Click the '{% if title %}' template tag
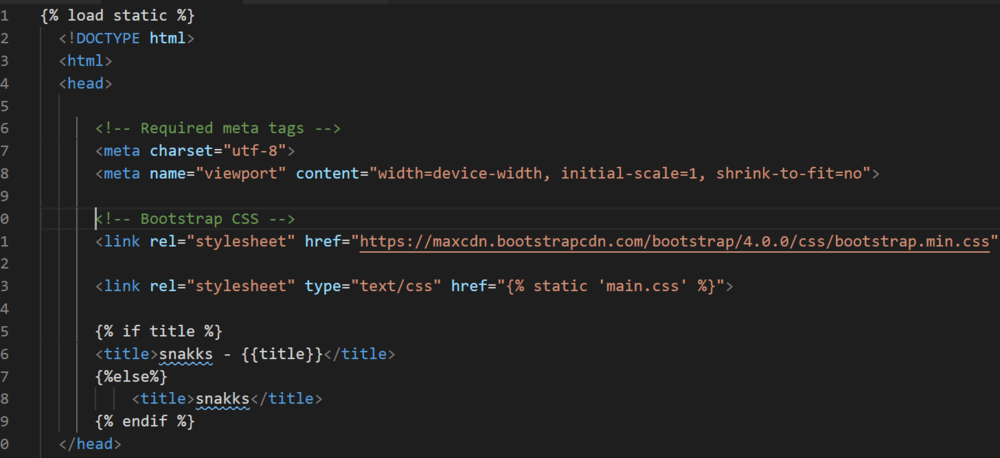Image resolution: width=1000 pixels, height=458 pixels. point(158,331)
